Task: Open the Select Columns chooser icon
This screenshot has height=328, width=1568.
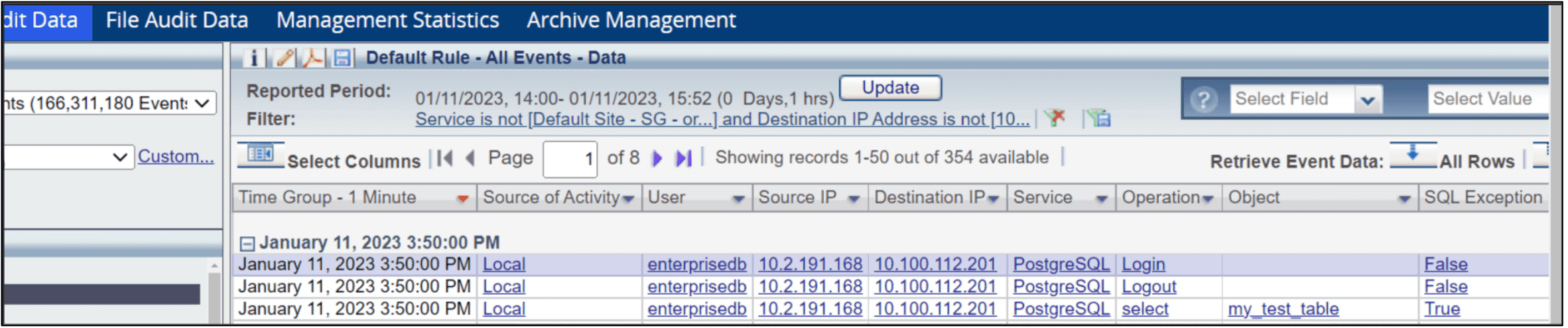Action: click(x=260, y=155)
